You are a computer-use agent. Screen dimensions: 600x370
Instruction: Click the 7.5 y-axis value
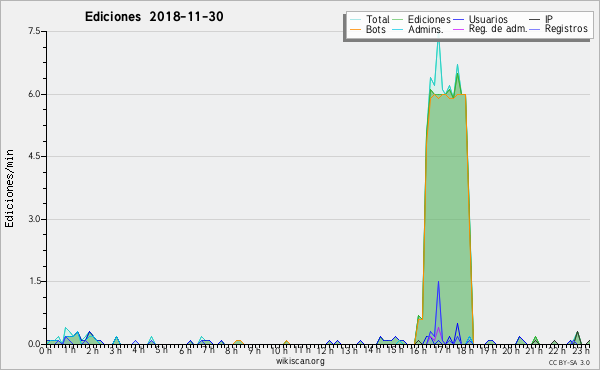point(34,31)
